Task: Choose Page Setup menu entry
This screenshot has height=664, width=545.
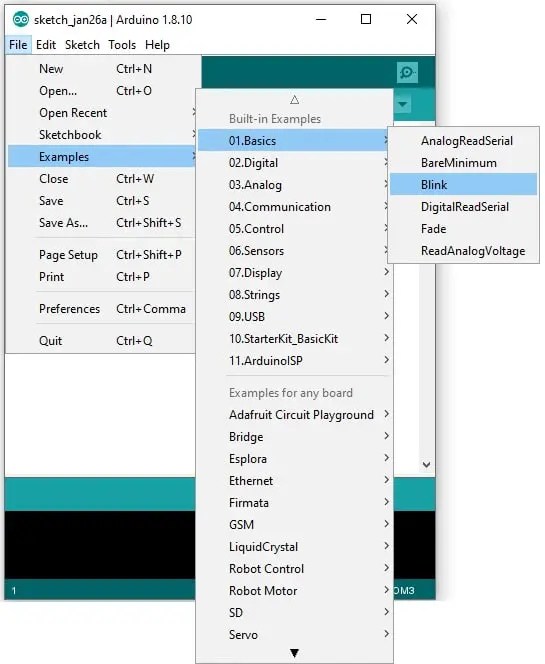Action: [x=102, y=255]
